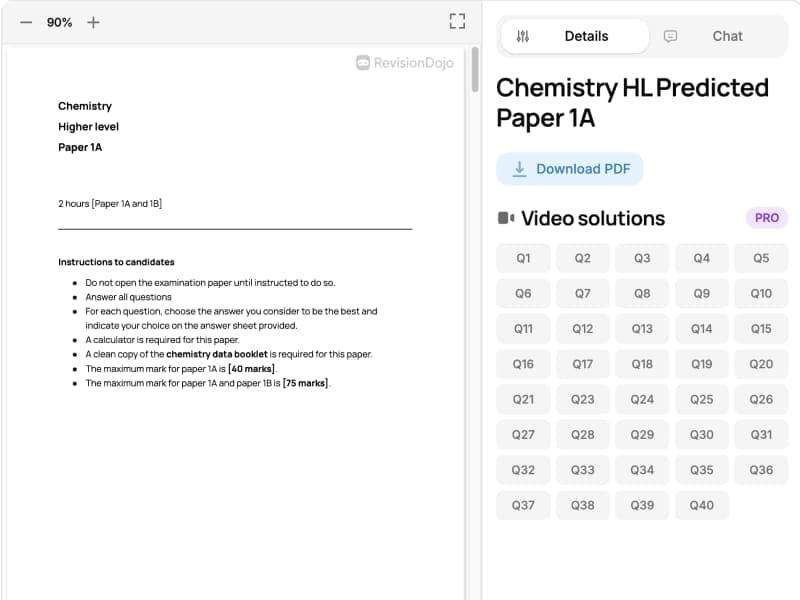Click the PRO badge

click(x=764, y=218)
